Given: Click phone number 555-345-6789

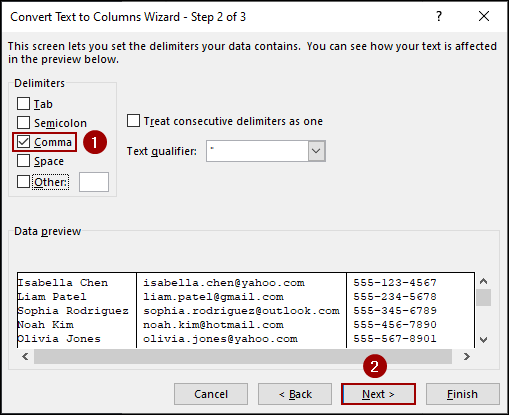Looking at the screenshot, I should pos(395,311).
